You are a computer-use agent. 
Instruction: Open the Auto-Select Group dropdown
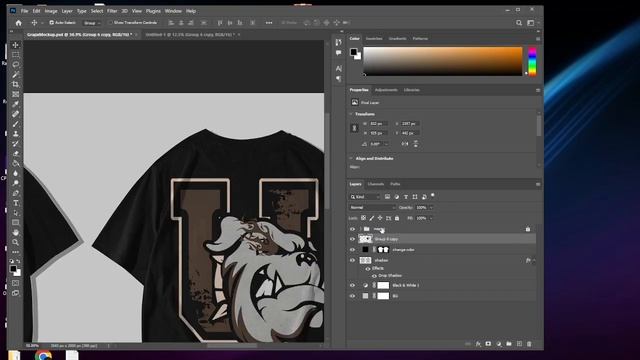click(x=92, y=23)
